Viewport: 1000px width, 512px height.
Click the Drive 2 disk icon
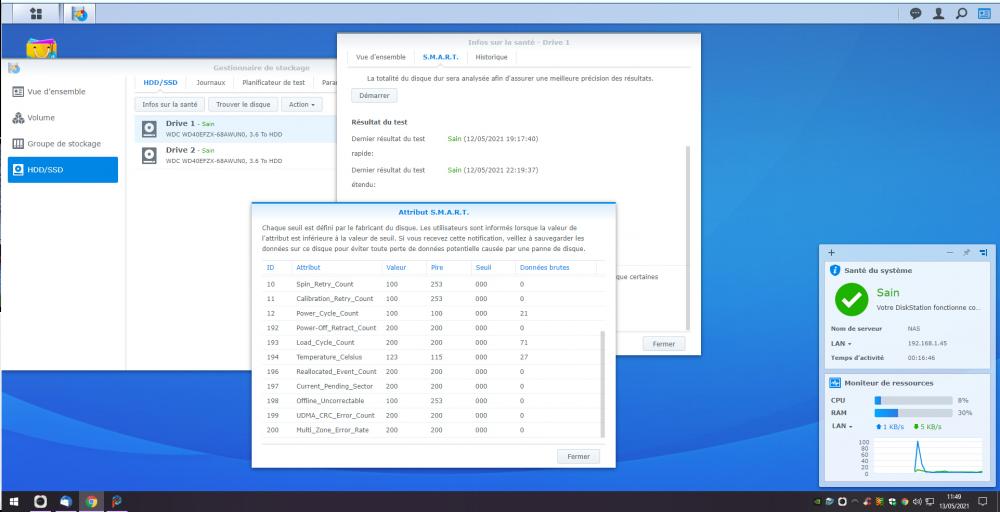(x=149, y=156)
